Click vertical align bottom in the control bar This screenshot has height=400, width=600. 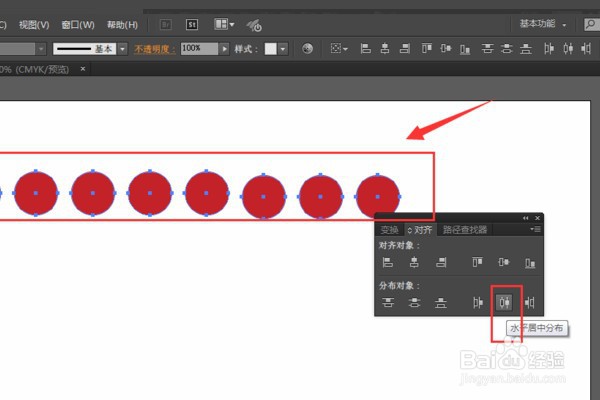465,49
